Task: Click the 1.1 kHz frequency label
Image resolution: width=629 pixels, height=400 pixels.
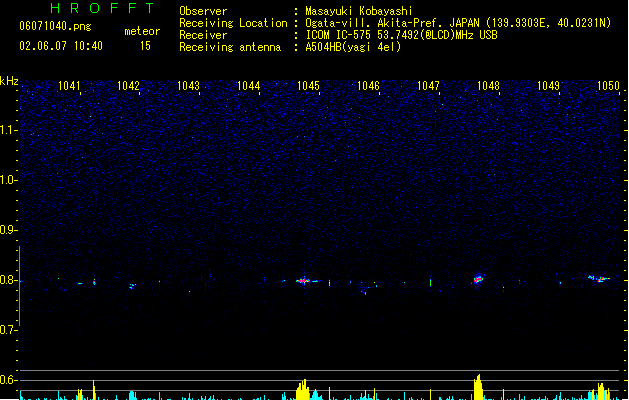Action: 8,130
